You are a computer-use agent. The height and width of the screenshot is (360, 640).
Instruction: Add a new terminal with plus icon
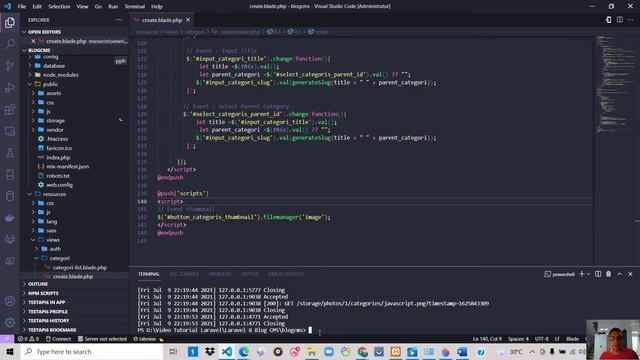coord(582,274)
